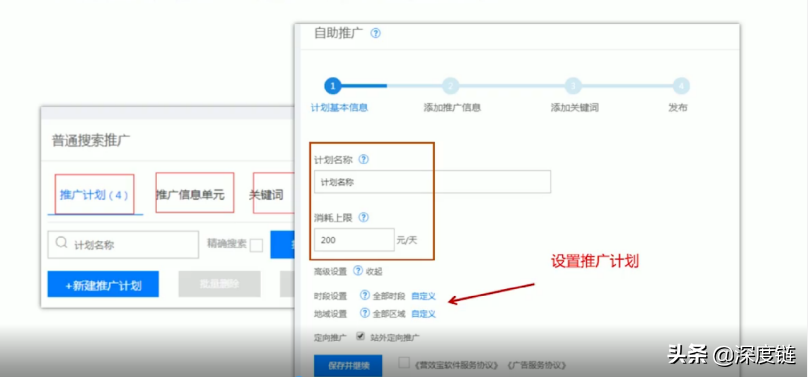Select step 1 circle 计划基本信息

333,86
